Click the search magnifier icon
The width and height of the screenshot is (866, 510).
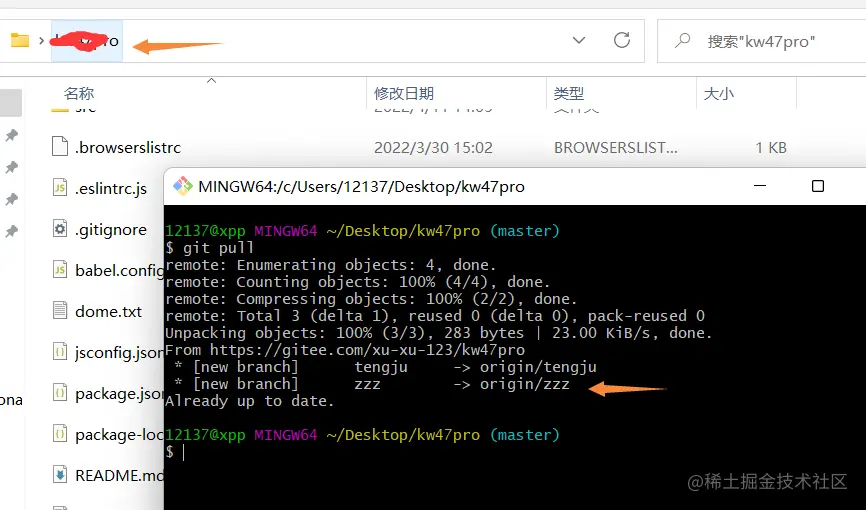[x=683, y=40]
